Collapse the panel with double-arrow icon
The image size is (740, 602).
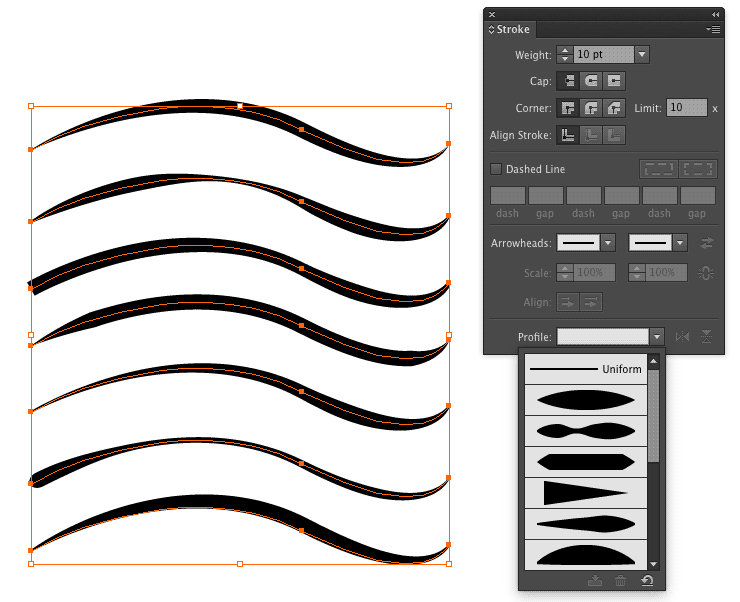point(715,15)
